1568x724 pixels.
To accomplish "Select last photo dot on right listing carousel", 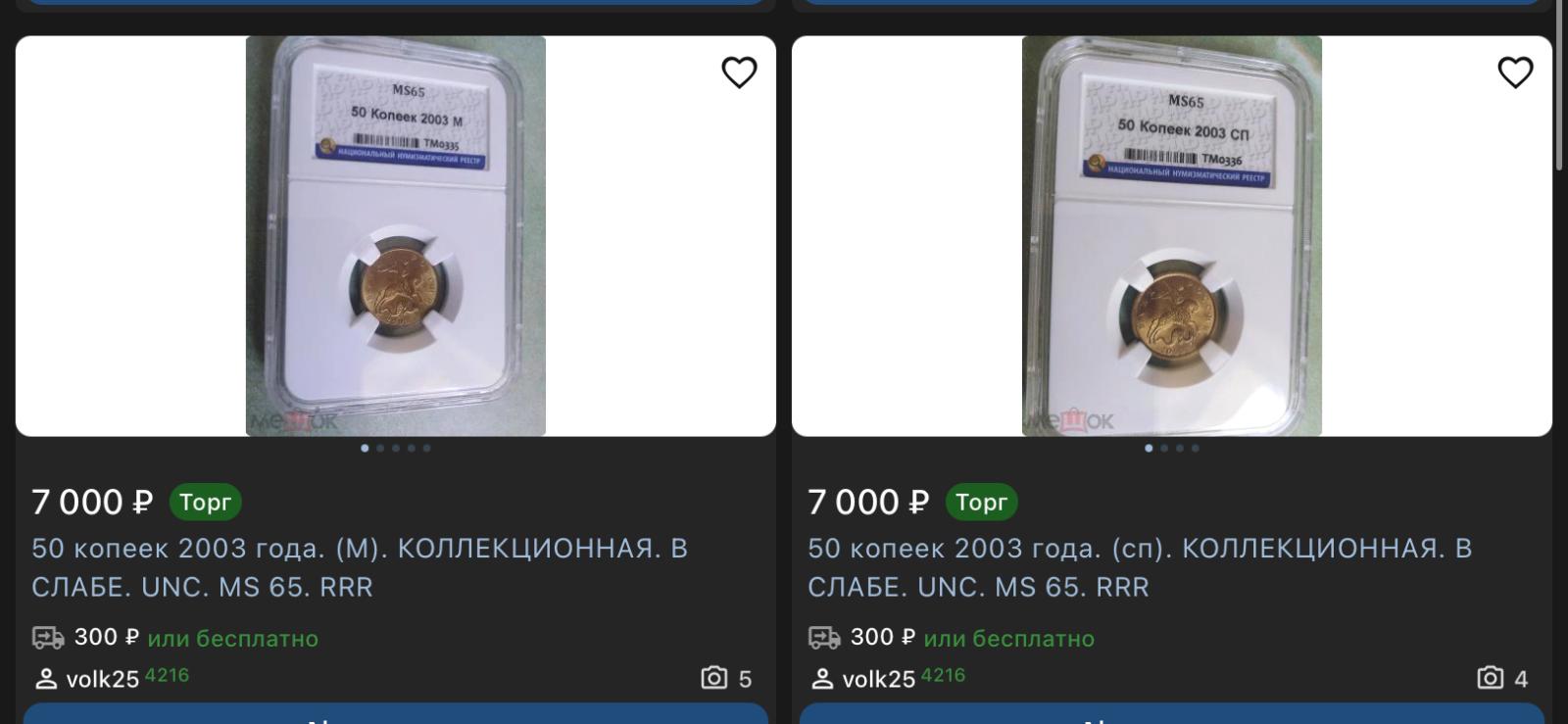I will coord(1195,448).
